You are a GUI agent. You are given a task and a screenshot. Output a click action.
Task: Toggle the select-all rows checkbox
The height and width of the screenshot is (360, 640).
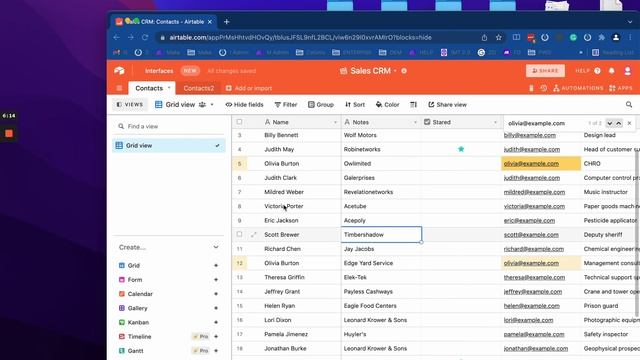[x=239, y=122]
